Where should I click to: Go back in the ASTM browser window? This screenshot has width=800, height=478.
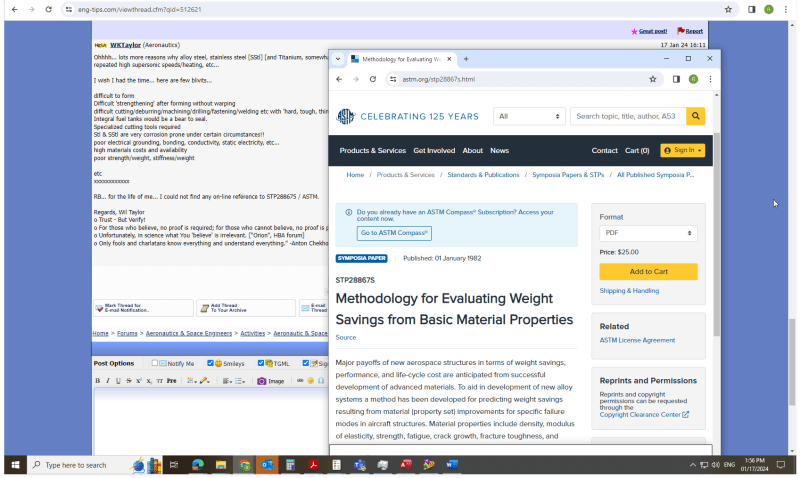point(339,79)
